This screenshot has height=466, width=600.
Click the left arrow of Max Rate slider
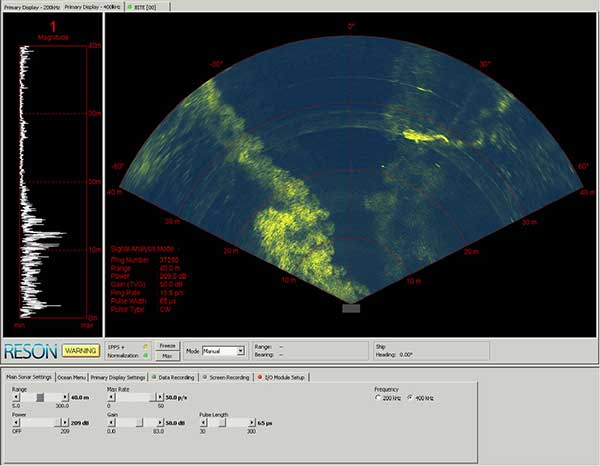pos(109,397)
